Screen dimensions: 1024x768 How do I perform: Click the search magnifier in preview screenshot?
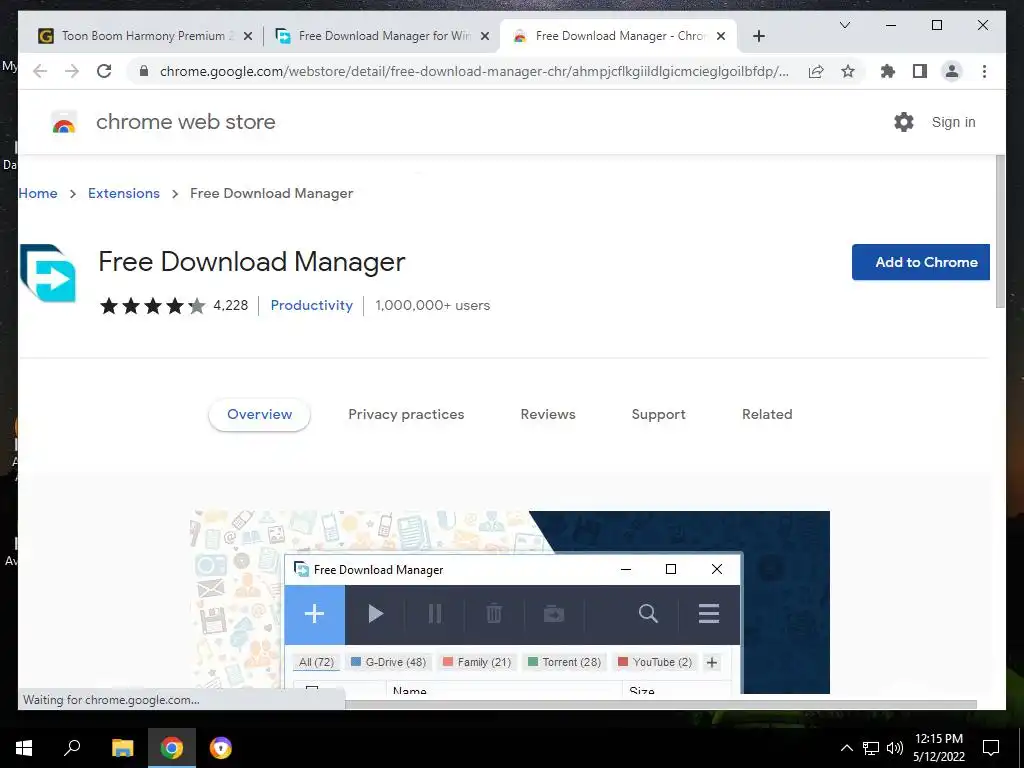point(648,614)
